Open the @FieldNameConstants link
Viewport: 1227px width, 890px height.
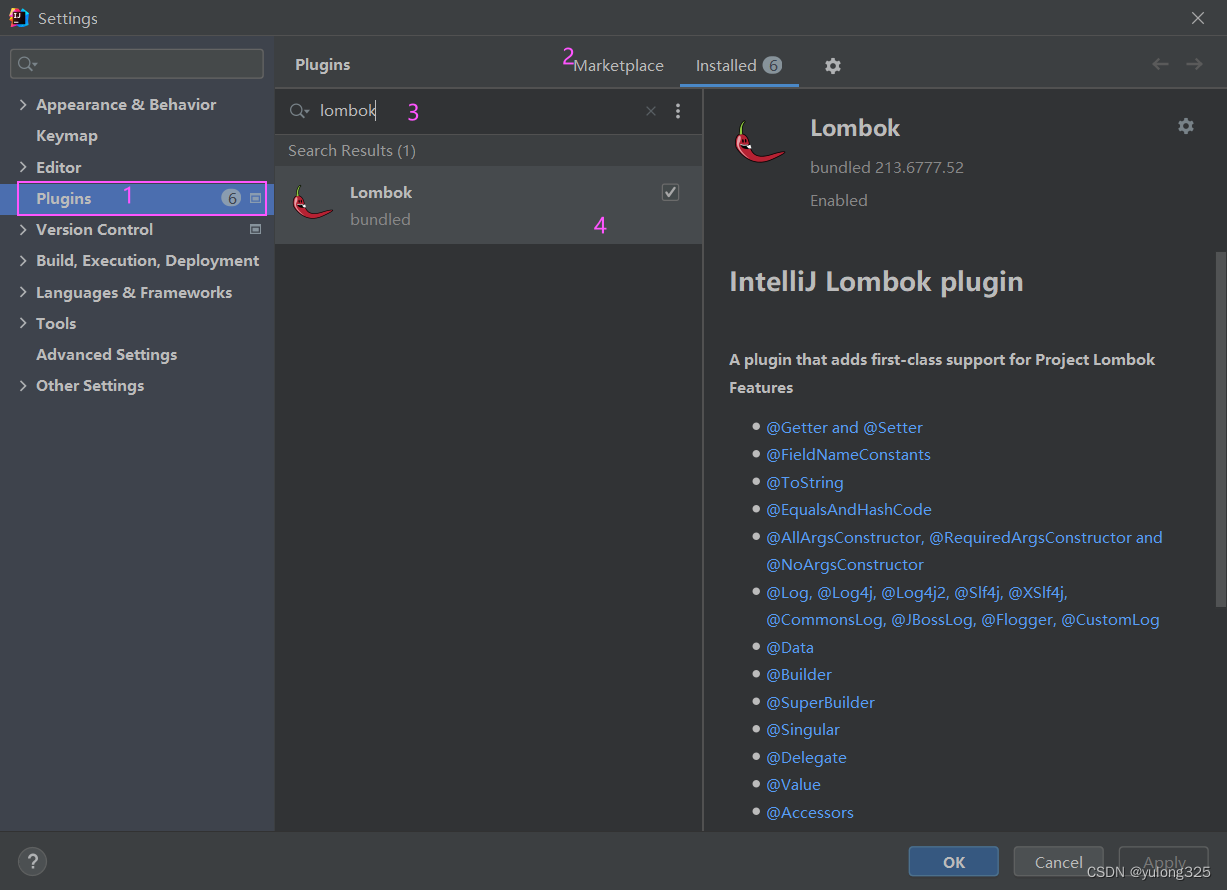(x=848, y=454)
